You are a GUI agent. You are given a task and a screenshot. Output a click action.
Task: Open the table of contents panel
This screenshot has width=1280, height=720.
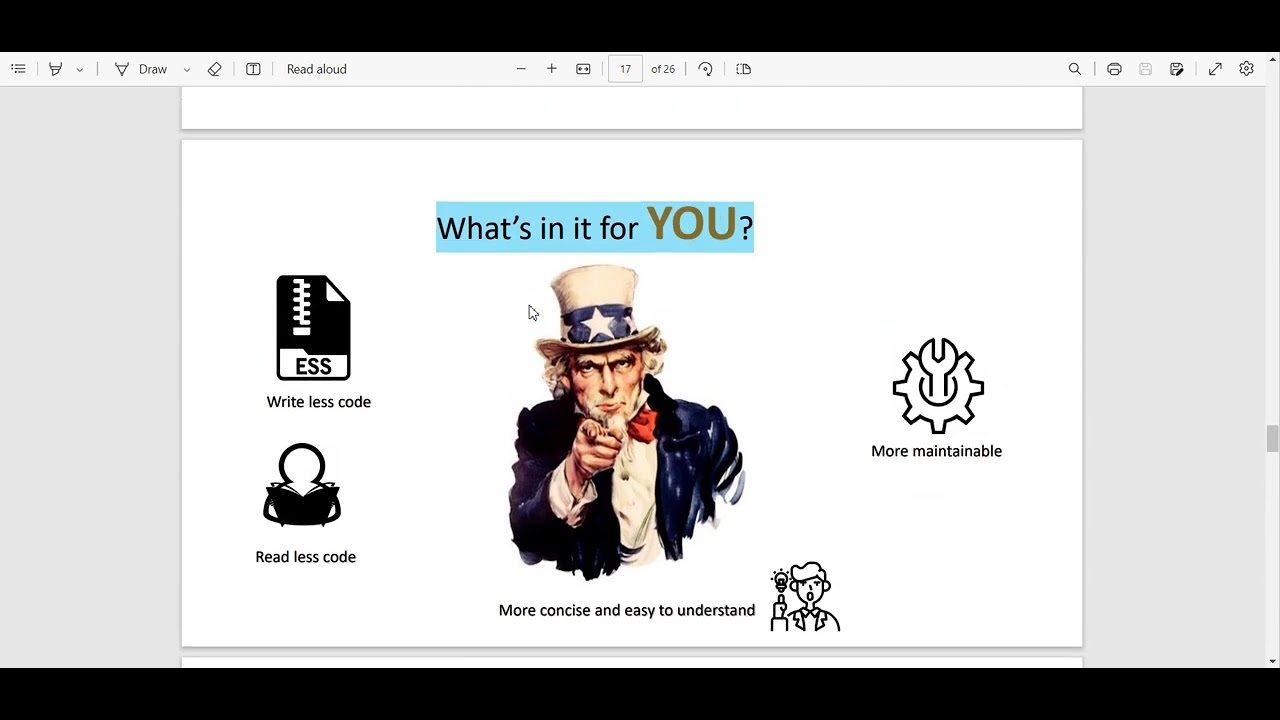18,69
